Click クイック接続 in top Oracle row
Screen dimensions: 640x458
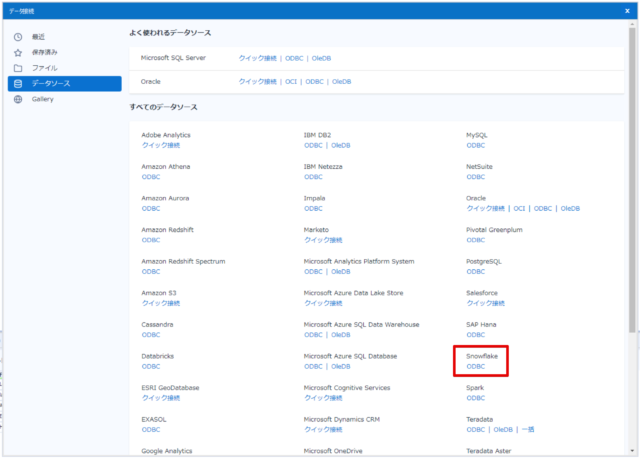[258, 82]
